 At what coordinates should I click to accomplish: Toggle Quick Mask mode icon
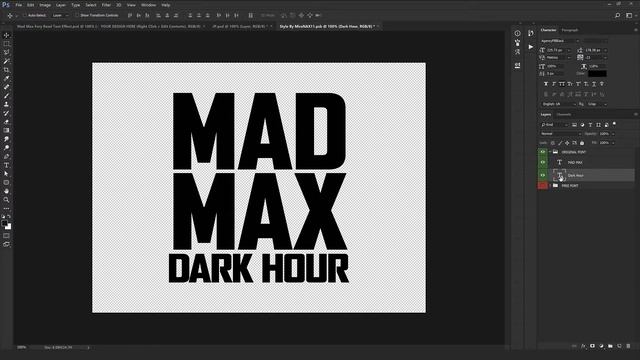pos(6,236)
